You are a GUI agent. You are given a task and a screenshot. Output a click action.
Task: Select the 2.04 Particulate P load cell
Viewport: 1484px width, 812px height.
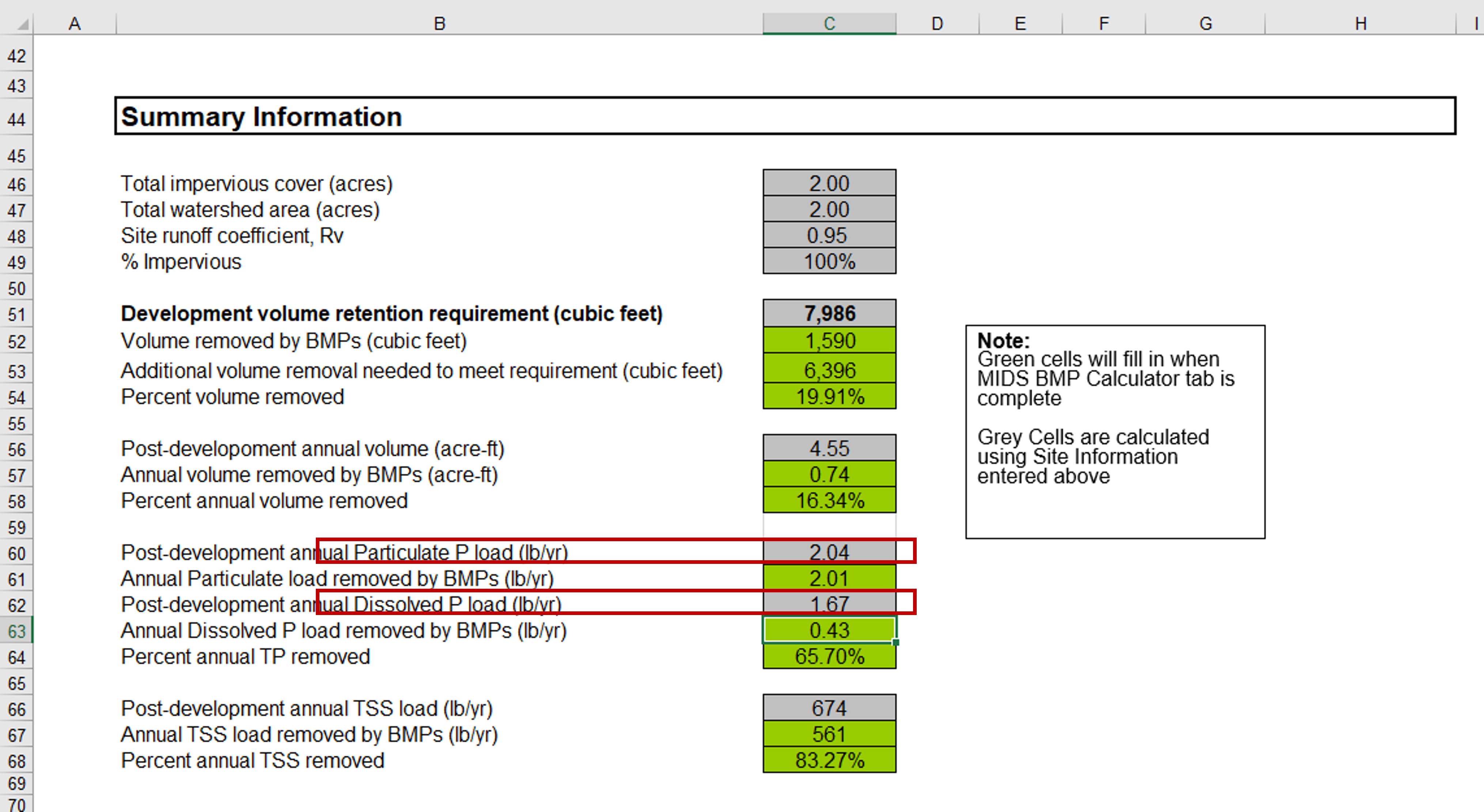[x=829, y=552]
